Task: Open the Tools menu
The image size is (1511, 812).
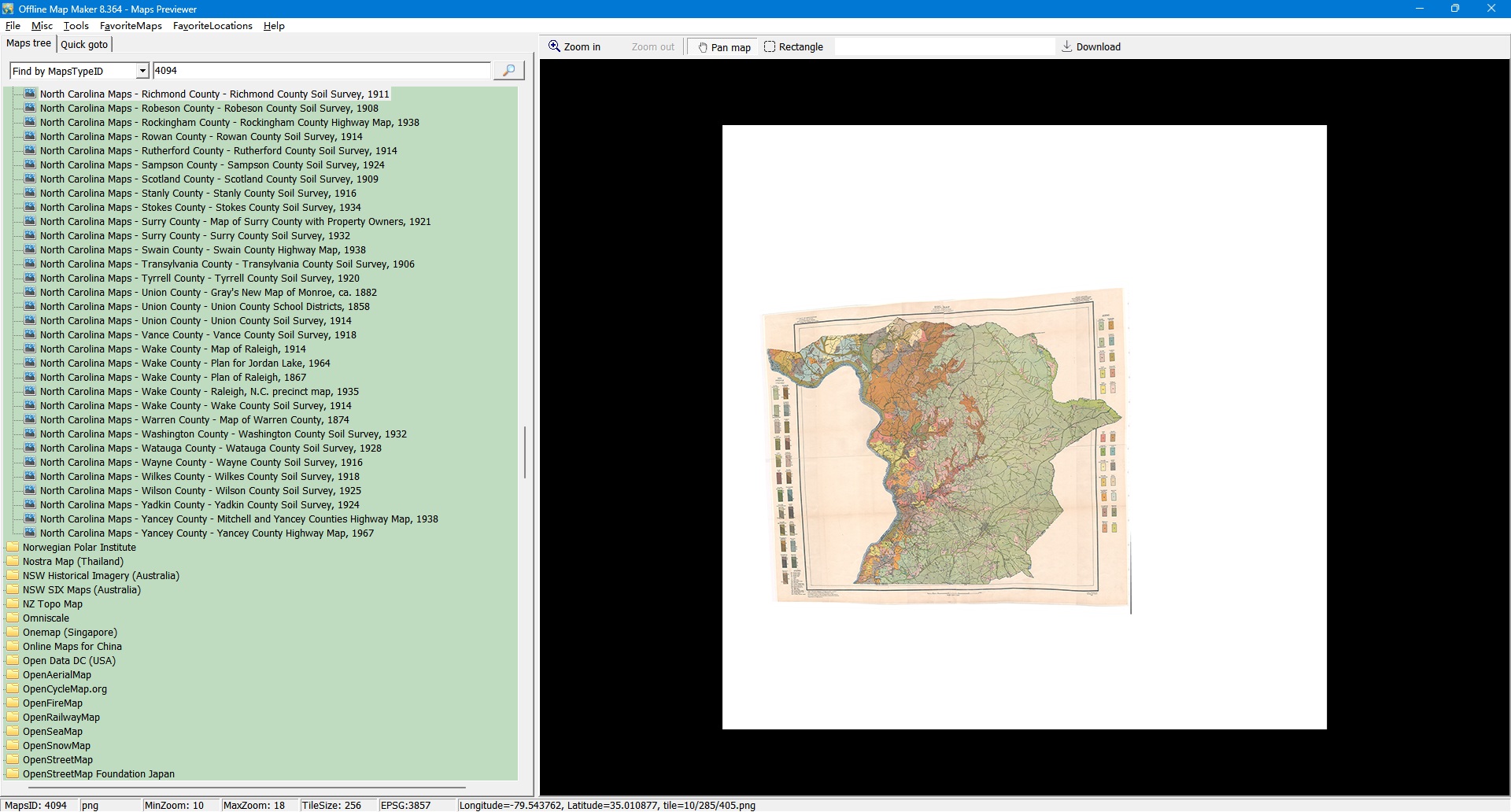Action: [76, 26]
